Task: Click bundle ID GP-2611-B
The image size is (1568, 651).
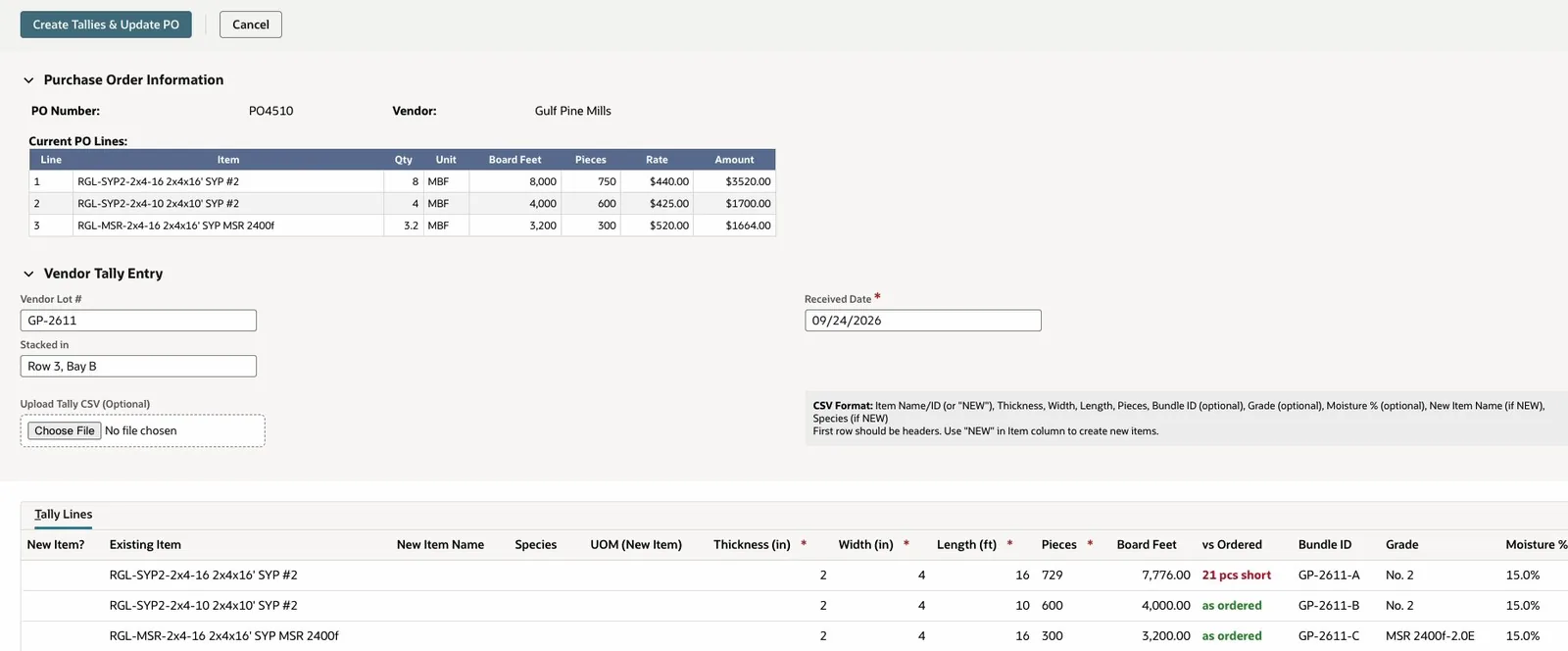Action: [x=1329, y=606]
